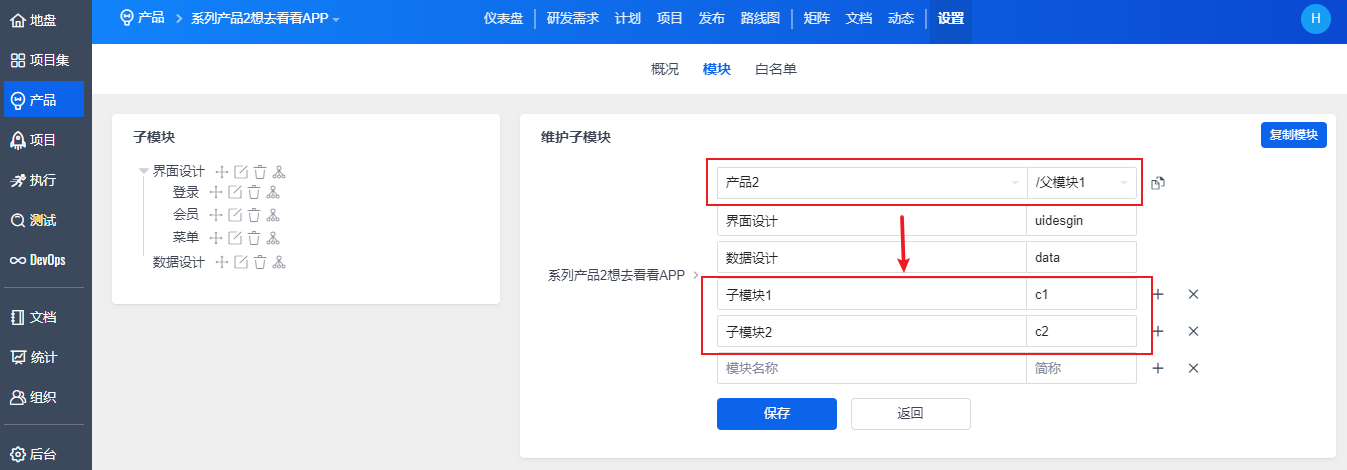Click the move icon beside 会员
This screenshot has height=470, width=1347.
pos(215,215)
